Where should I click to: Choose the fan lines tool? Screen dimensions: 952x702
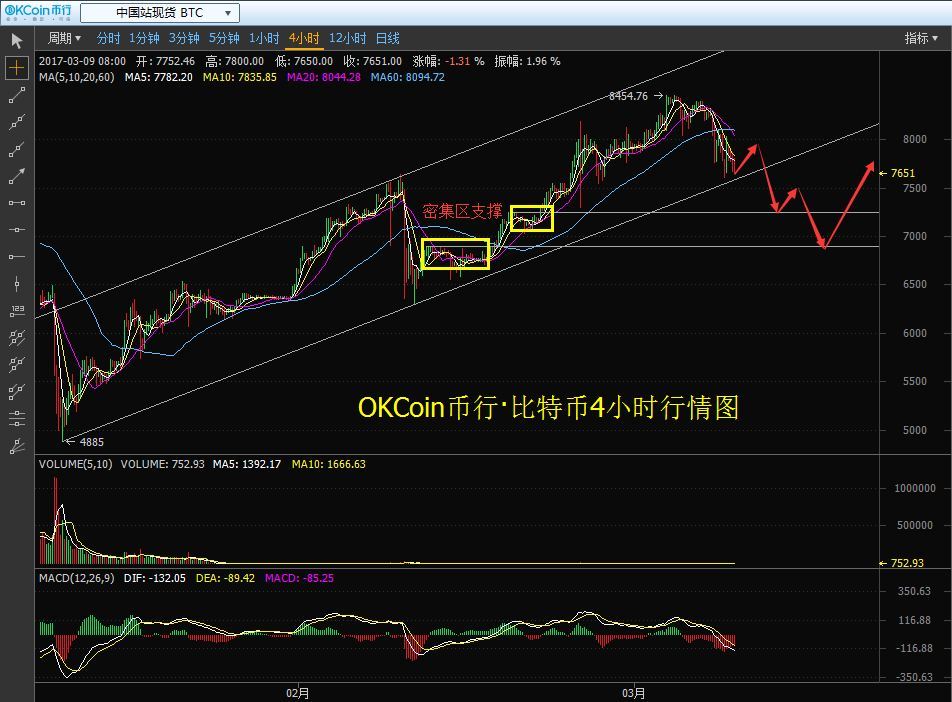(16, 446)
